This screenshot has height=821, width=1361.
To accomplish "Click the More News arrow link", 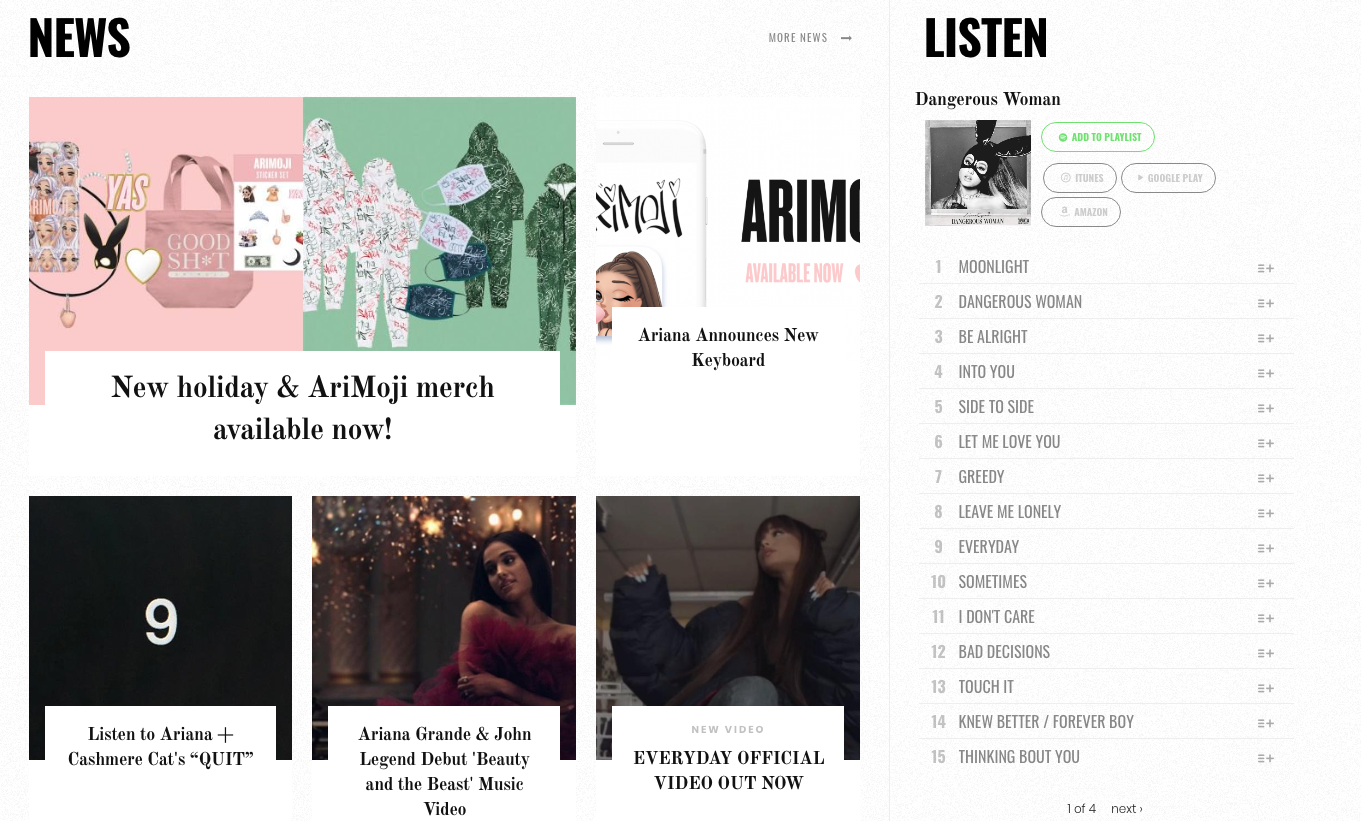I will click(810, 38).
